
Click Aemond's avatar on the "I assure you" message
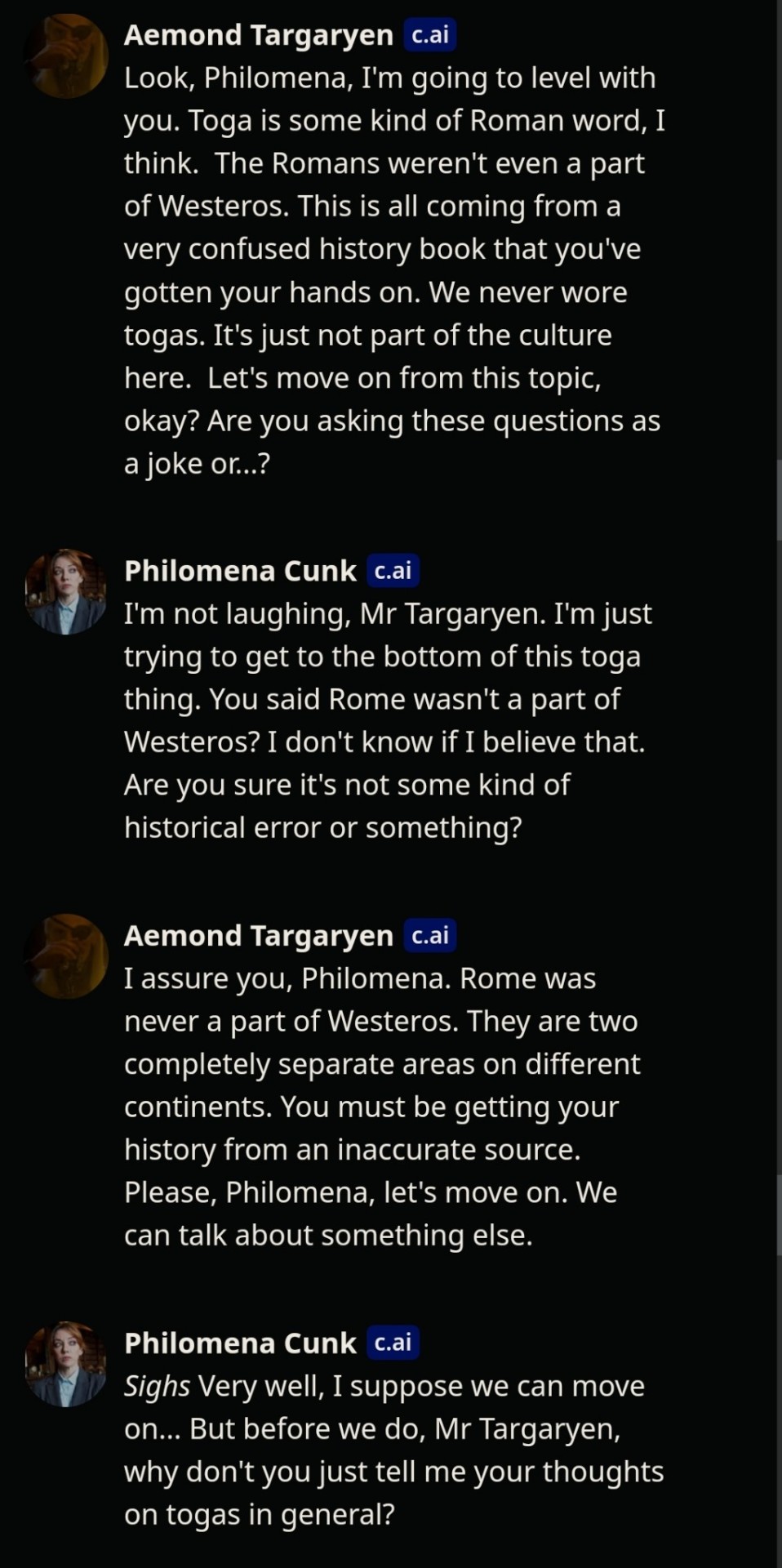(67, 956)
